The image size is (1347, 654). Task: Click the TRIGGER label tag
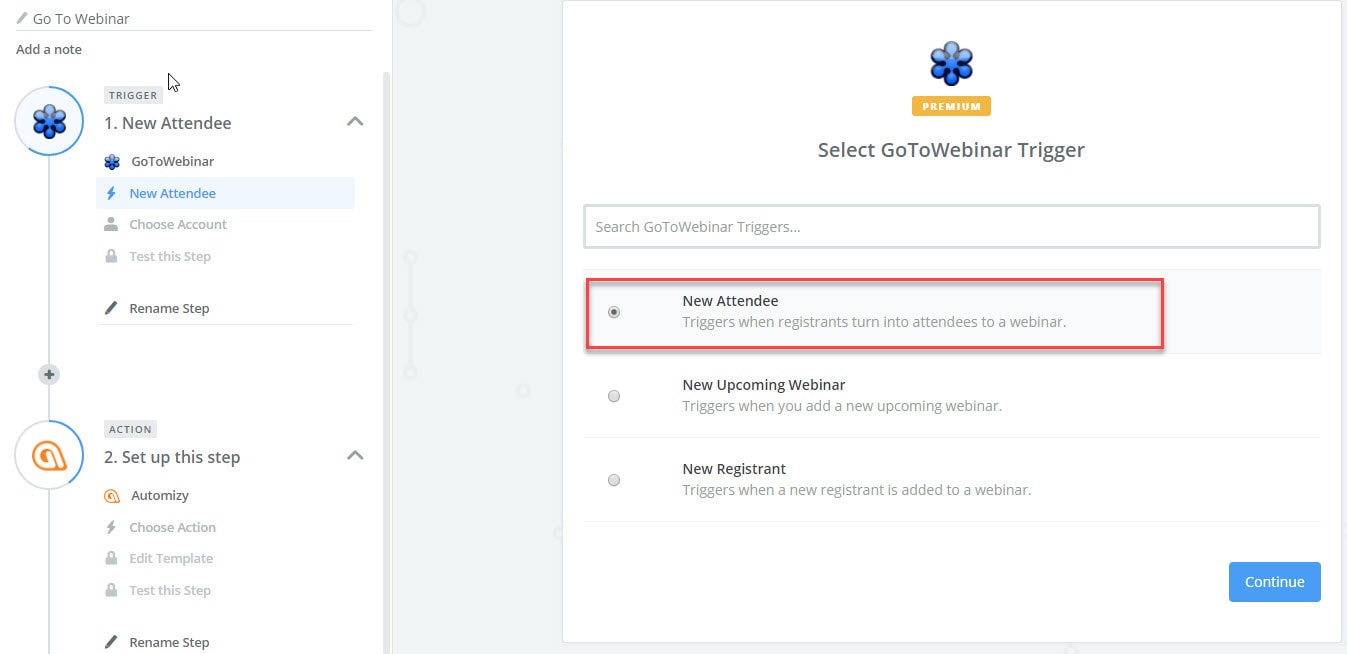[x=133, y=95]
